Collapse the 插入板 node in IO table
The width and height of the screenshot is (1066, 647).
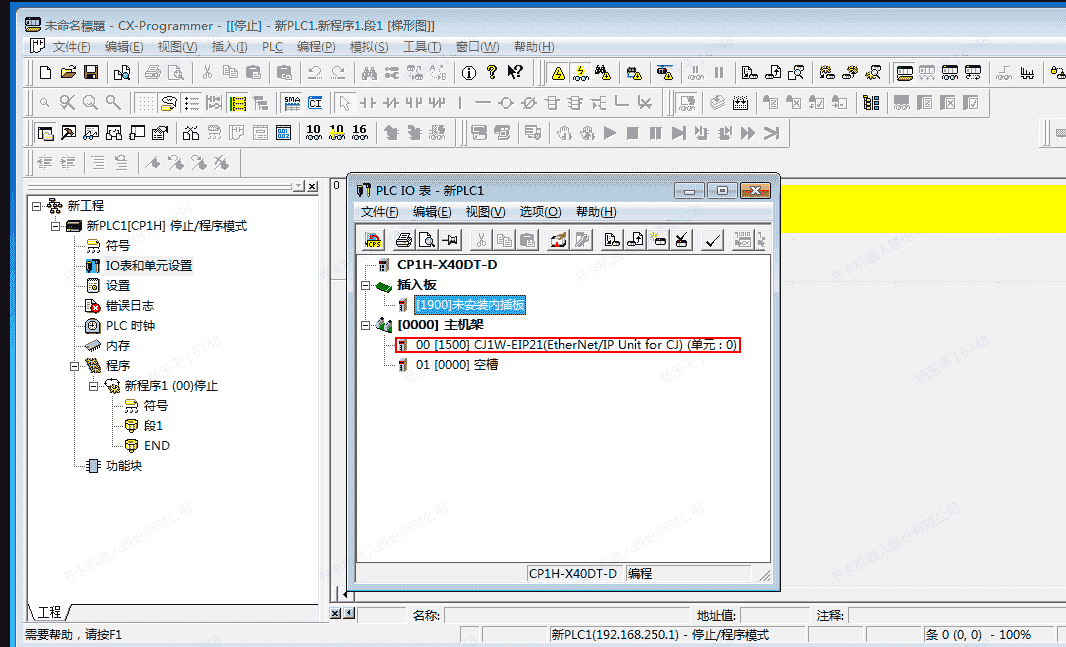pos(366,285)
